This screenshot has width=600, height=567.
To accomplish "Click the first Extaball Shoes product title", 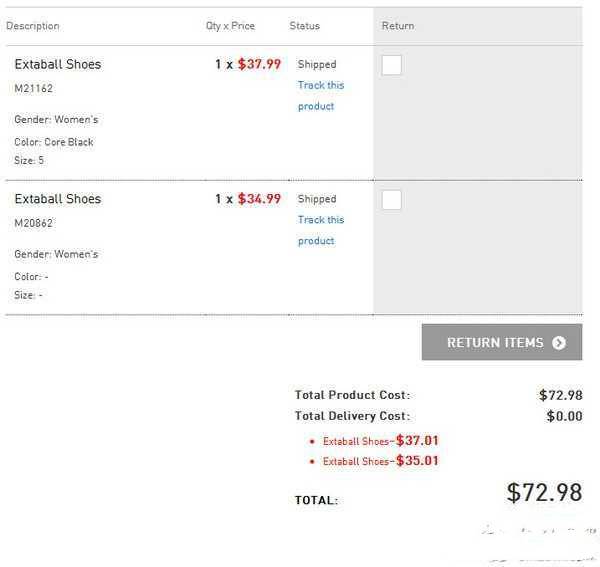I will [x=58, y=64].
